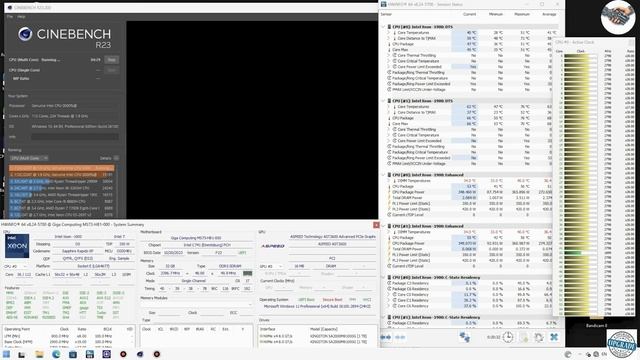Click the EN language indicator in system tray
This screenshot has height=360, width=640.
click(604, 354)
